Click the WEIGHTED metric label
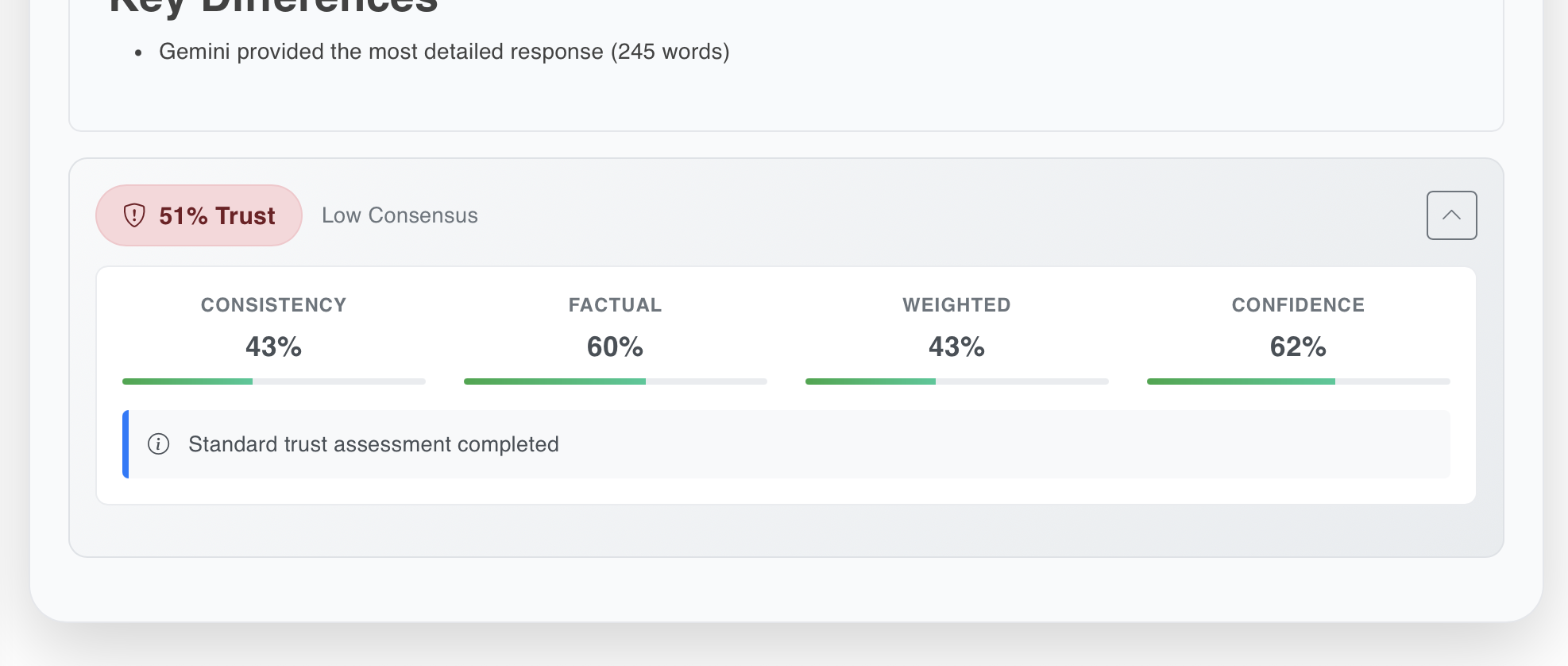This screenshot has height=666, width=1568. (956, 305)
